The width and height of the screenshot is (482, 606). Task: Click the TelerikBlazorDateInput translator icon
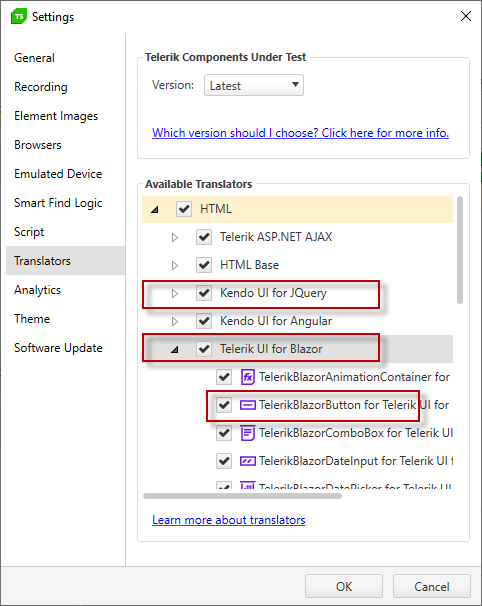(248, 461)
